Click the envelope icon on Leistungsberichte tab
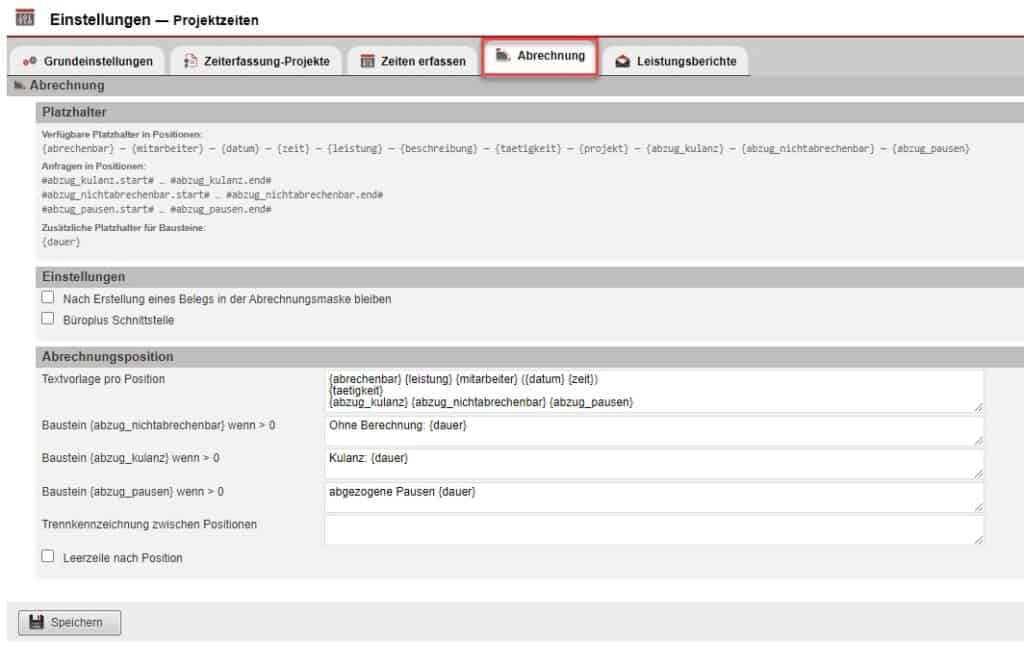This screenshot has width=1024, height=667. click(x=625, y=60)
